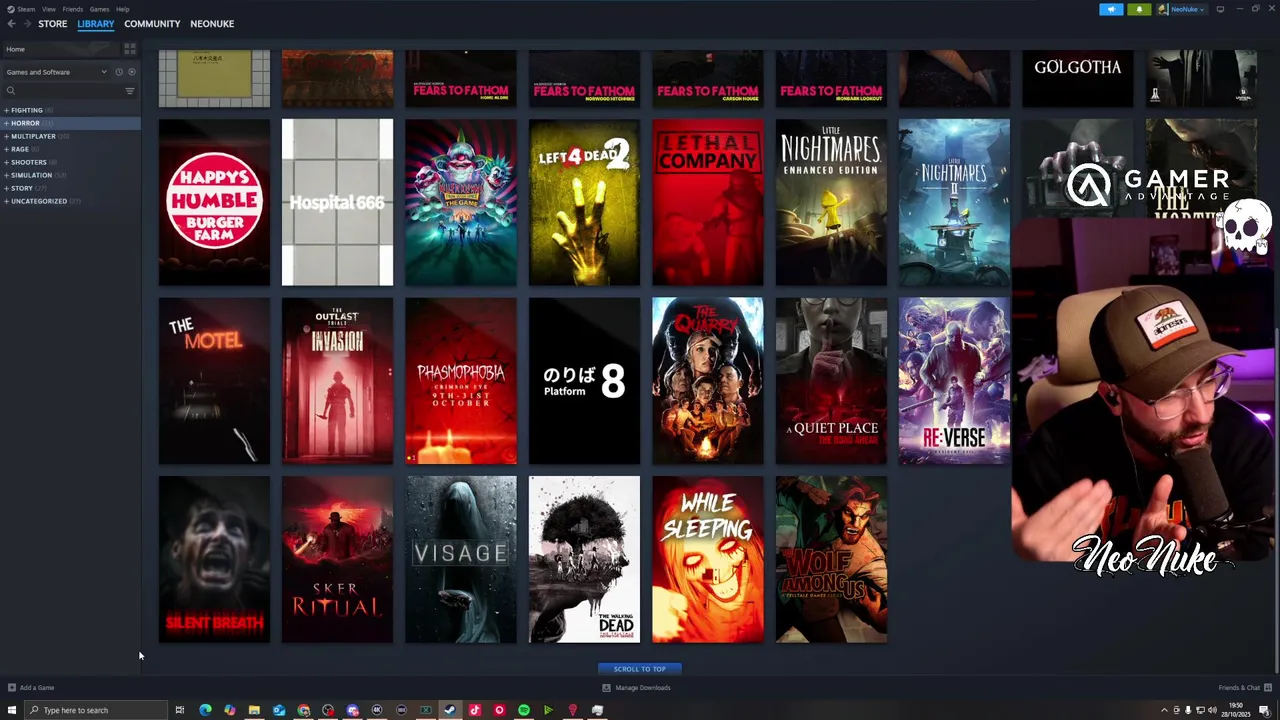The height and width of the screenshot is (720, 1280).
Task: Click the Add a Game plus icon
Action: coord(12,688)
